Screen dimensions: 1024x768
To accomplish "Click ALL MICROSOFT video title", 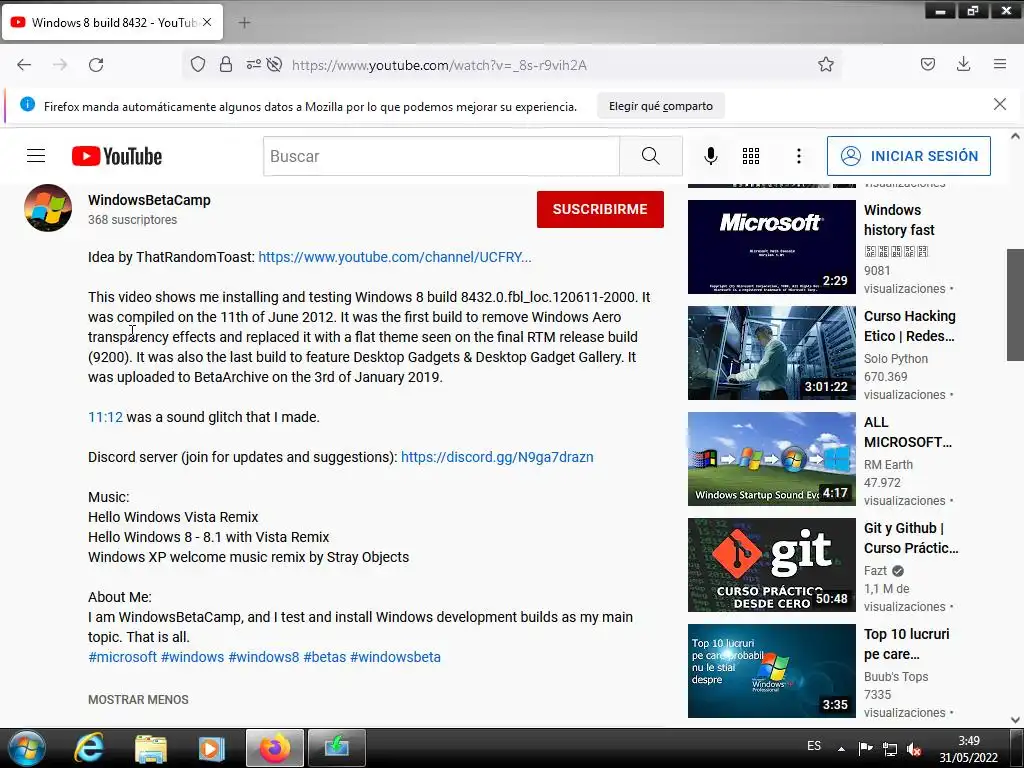I will point(908,432).
